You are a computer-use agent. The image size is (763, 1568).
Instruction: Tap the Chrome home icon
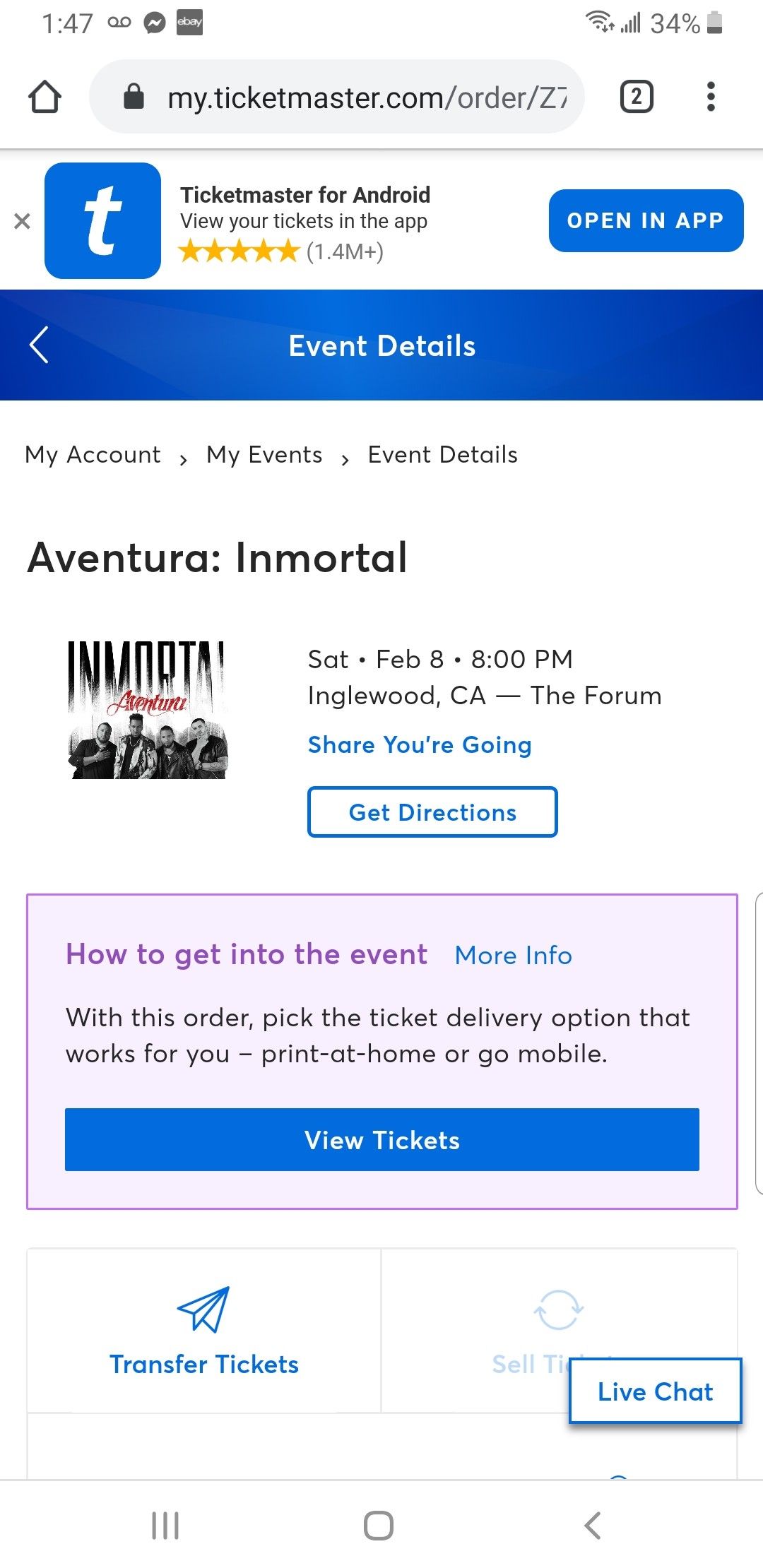tap(45, 97)
